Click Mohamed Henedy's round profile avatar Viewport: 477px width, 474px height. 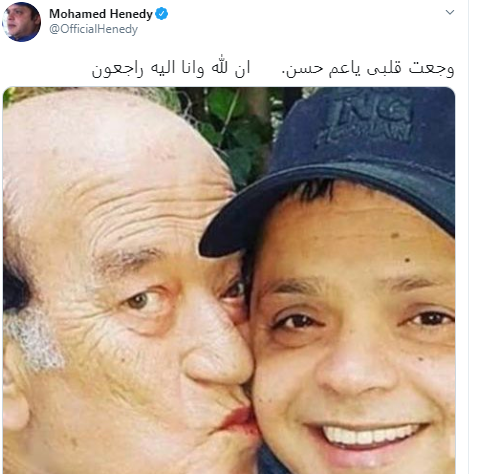tap(21, 22)
